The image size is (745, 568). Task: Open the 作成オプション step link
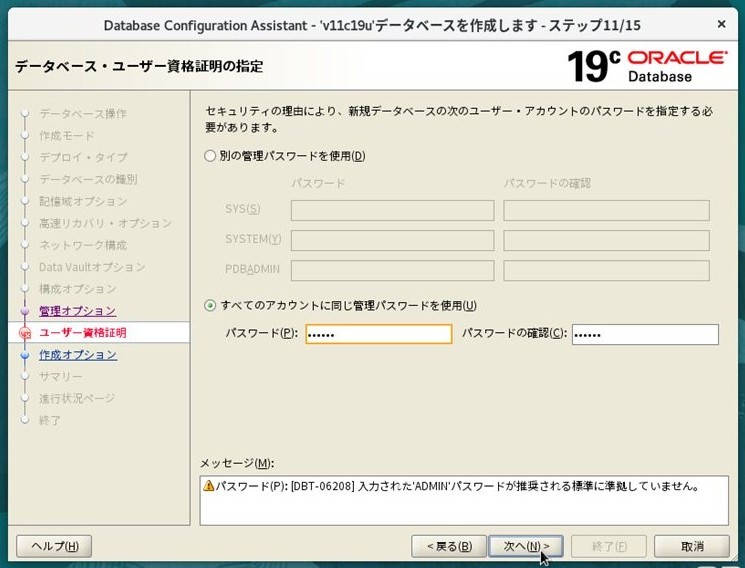[x=78, y=355]
